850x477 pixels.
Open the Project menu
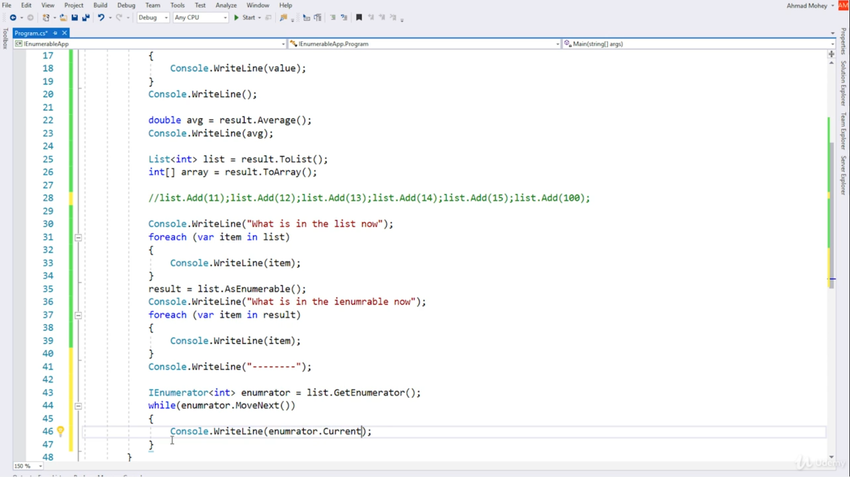(74, 5)
